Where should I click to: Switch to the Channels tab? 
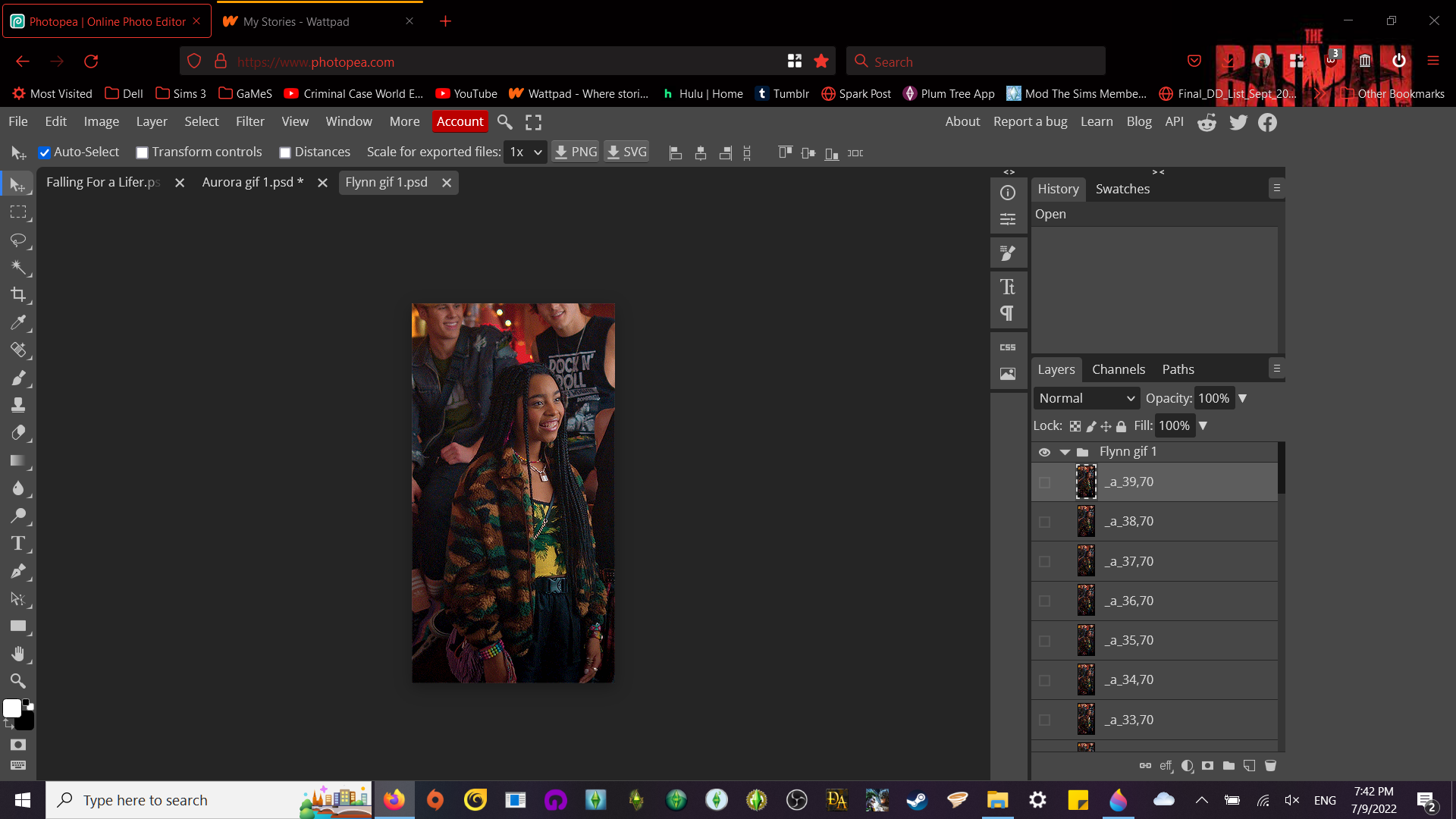1118,369
